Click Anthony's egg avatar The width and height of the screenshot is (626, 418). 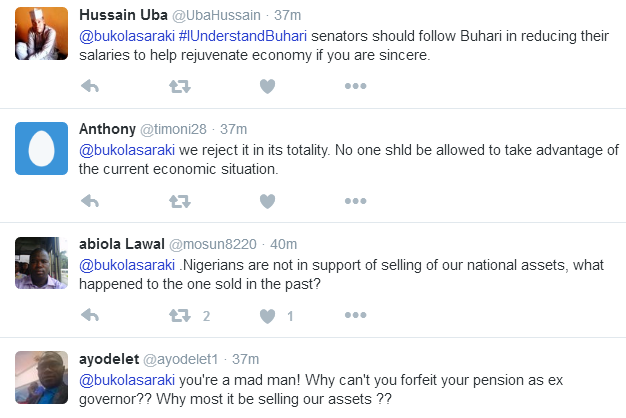(x=42, y=149)
